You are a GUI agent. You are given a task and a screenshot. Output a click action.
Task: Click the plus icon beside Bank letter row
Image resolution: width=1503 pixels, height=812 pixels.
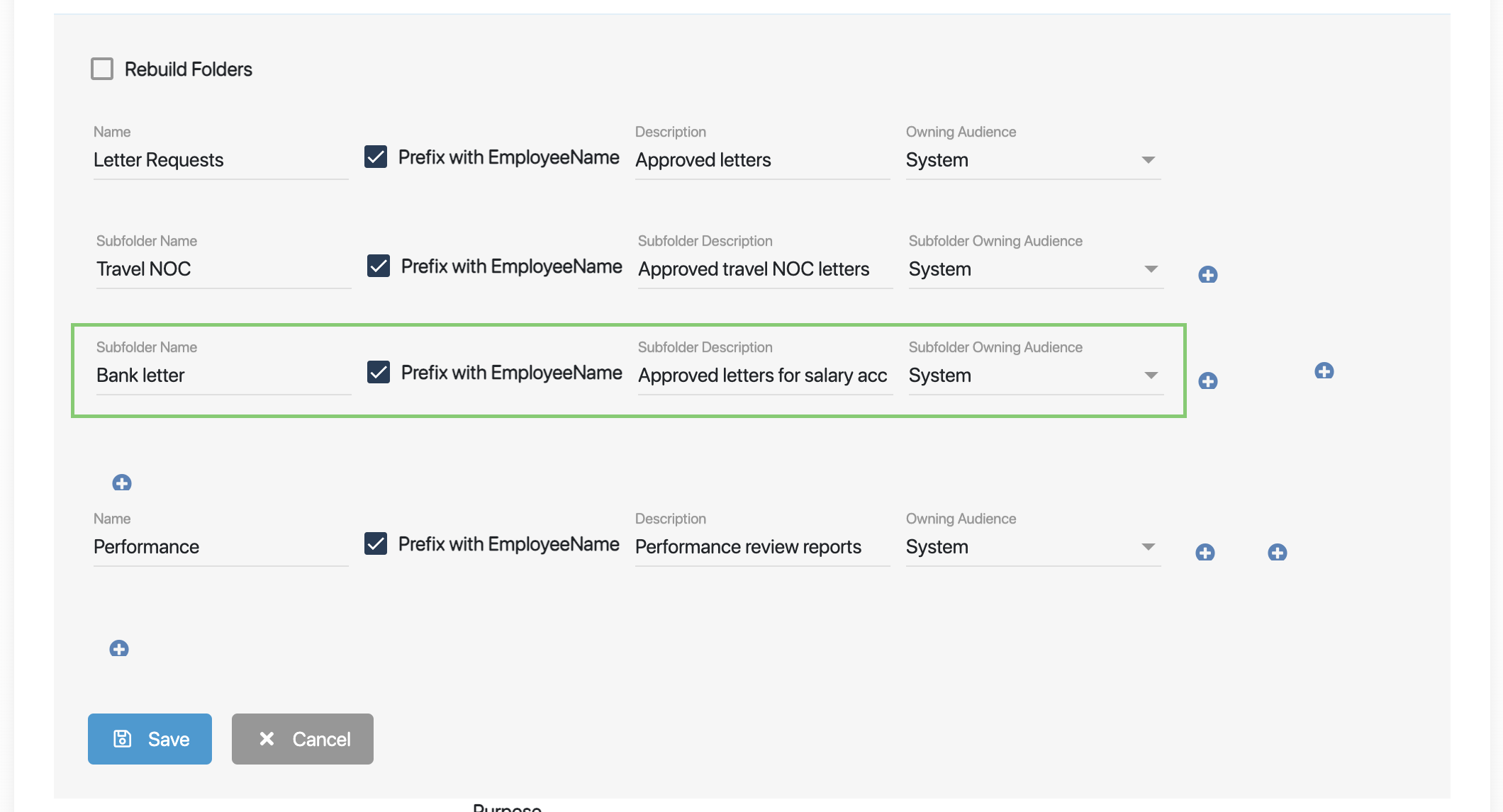[x=1207, y=380]
